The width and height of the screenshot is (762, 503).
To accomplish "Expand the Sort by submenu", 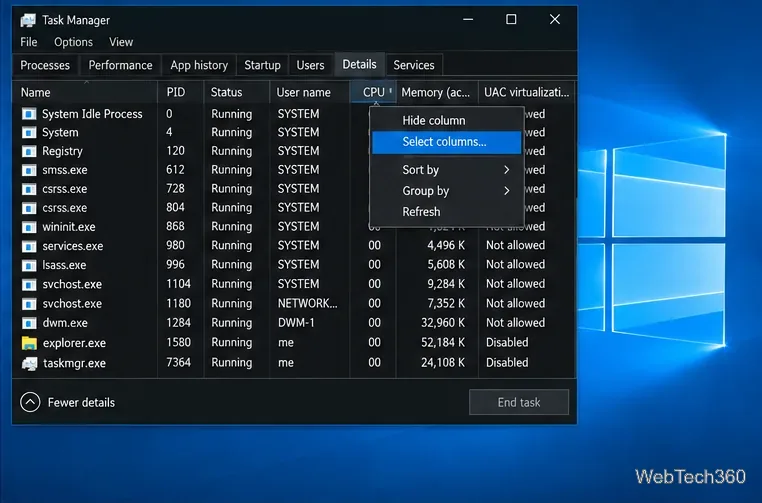I will [447, 170].
